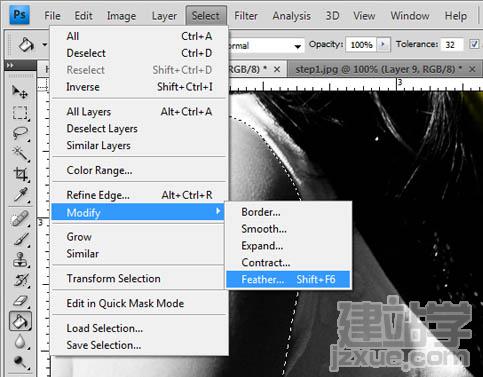This screenshot has height=377, width=483.
Task: Choose Border in Modify submenu
Action: (288, 212)
